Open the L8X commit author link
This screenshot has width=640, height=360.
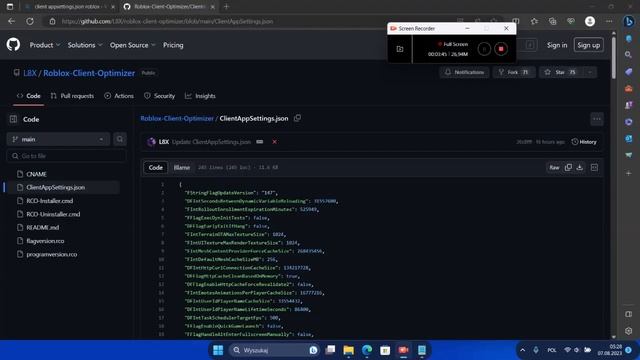[x=164, y=142]
